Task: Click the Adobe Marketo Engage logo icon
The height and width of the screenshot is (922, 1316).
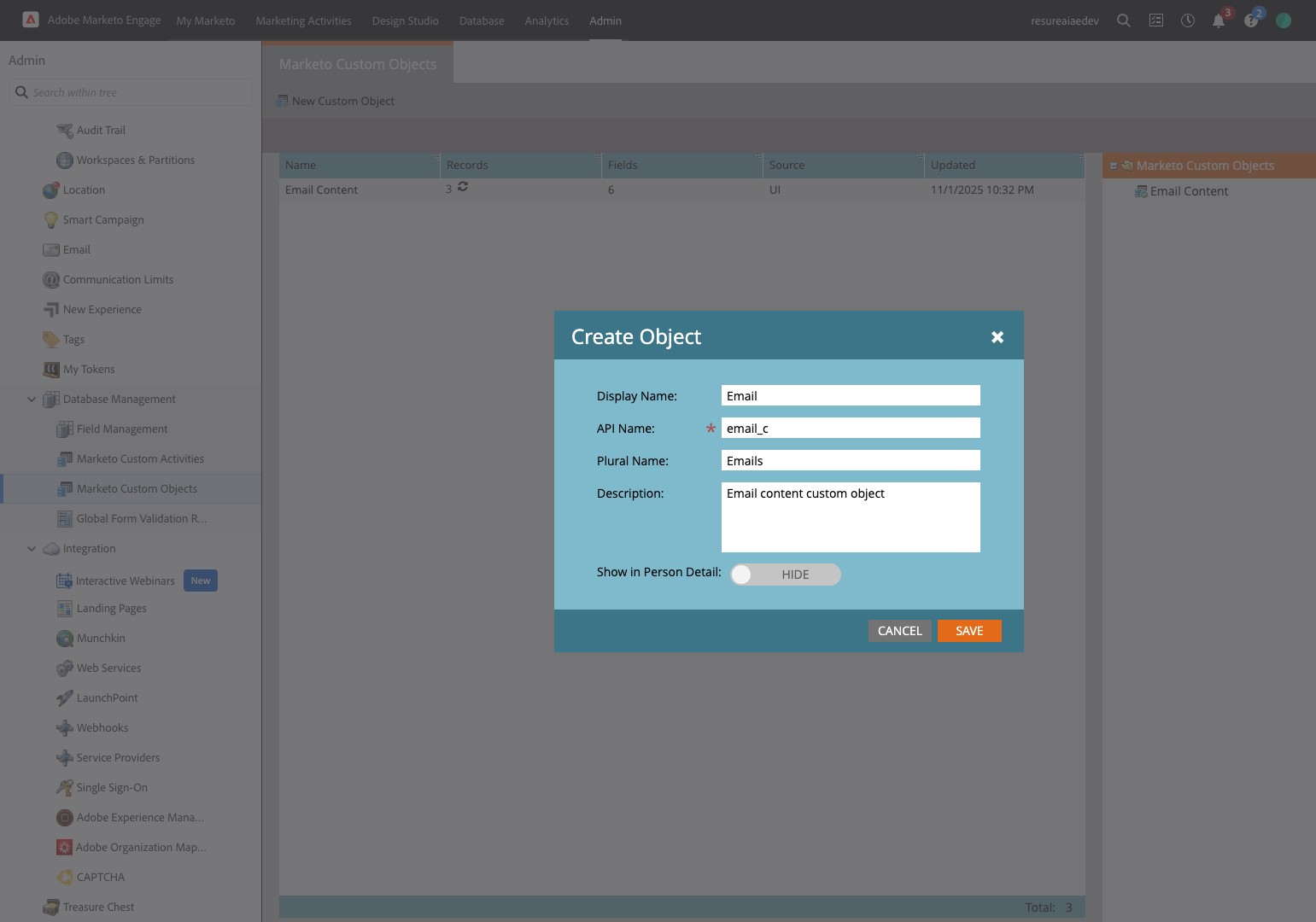Action: pos(30,20)
